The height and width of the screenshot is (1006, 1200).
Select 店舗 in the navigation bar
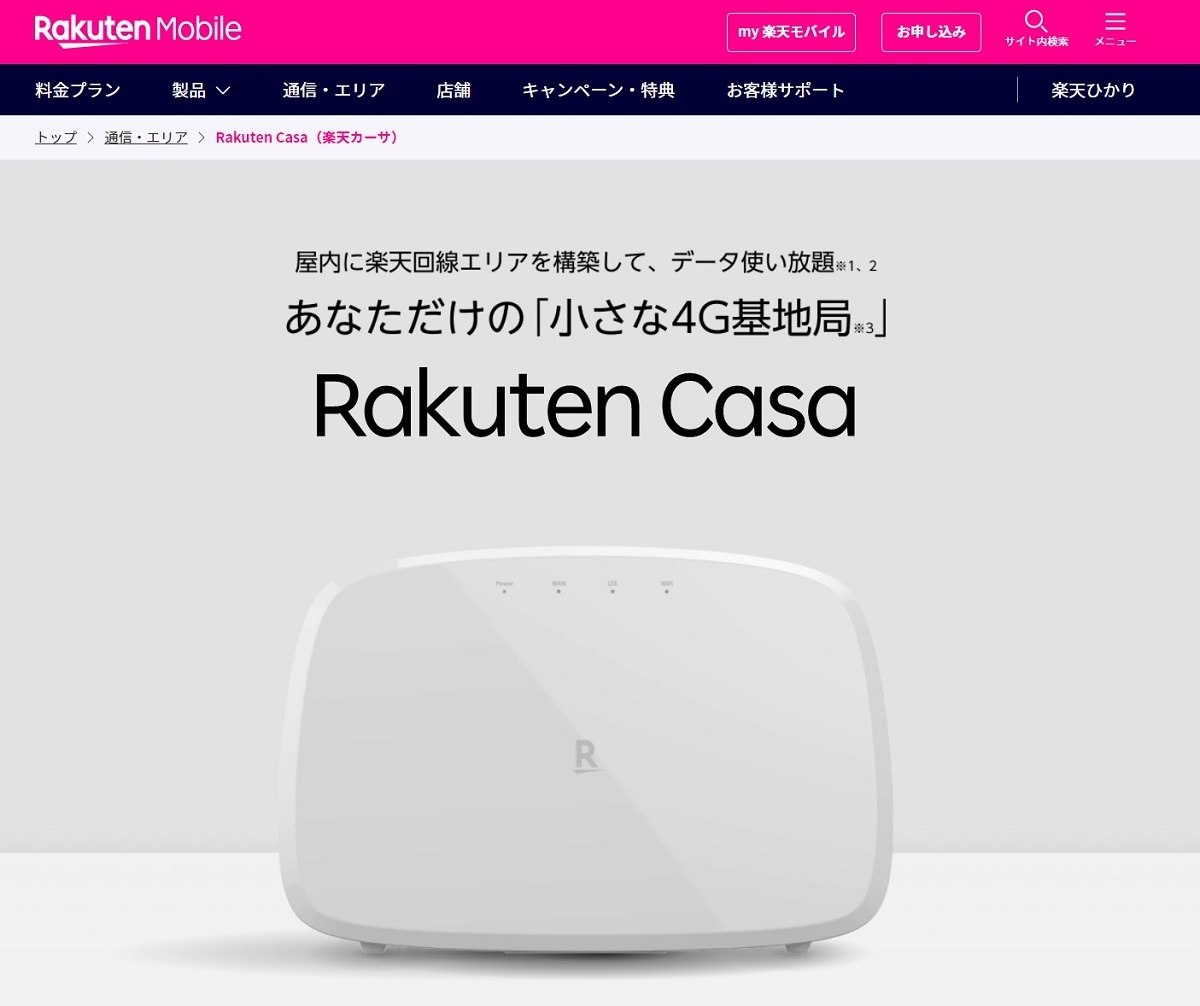point(453,90)
